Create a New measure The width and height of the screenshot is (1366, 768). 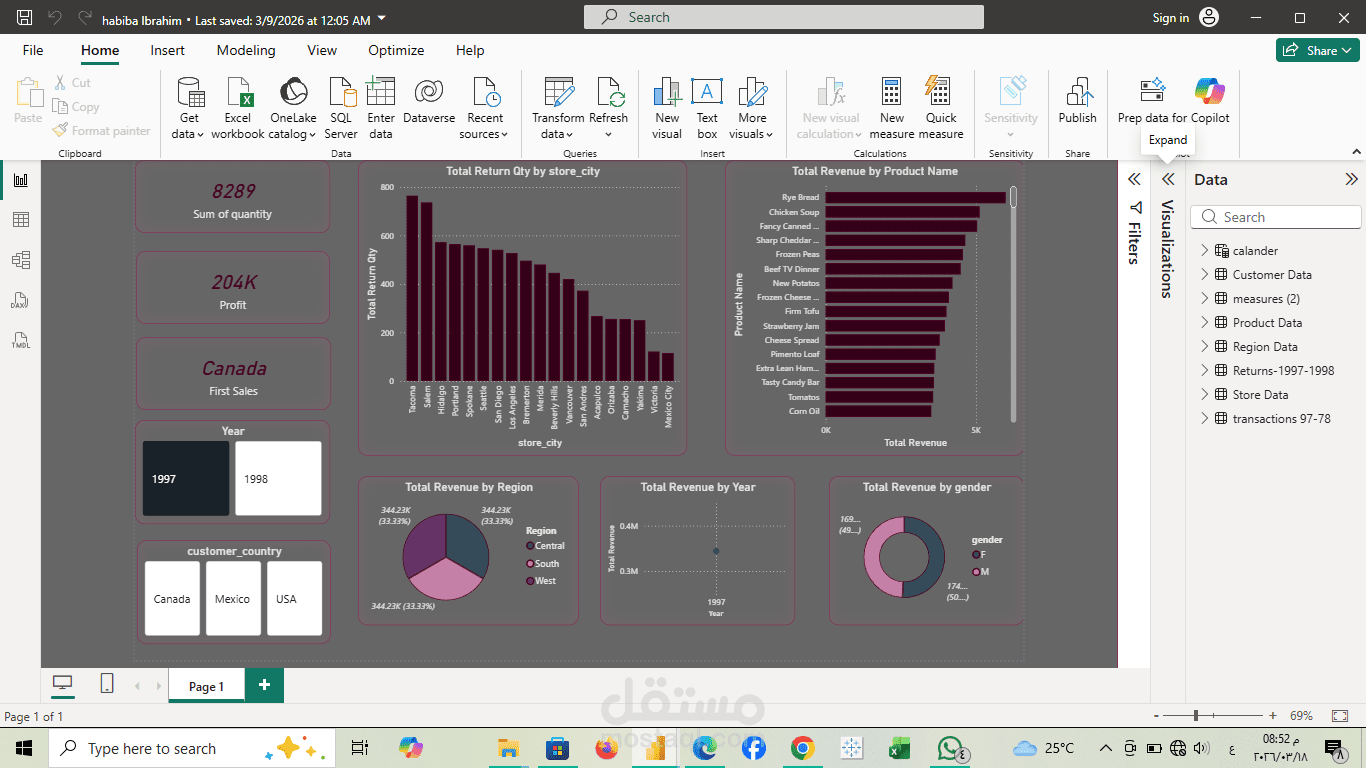click(x=892, y=108)
